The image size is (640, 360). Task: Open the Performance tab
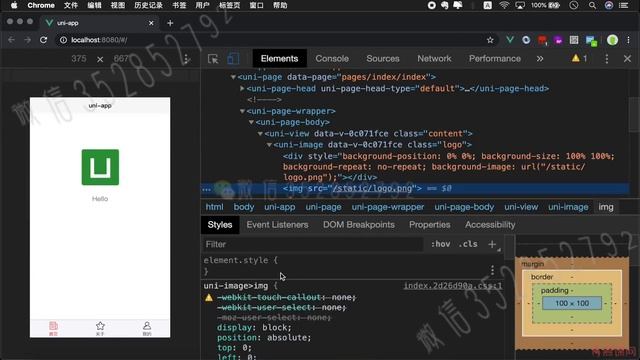(x=495, y=58)
